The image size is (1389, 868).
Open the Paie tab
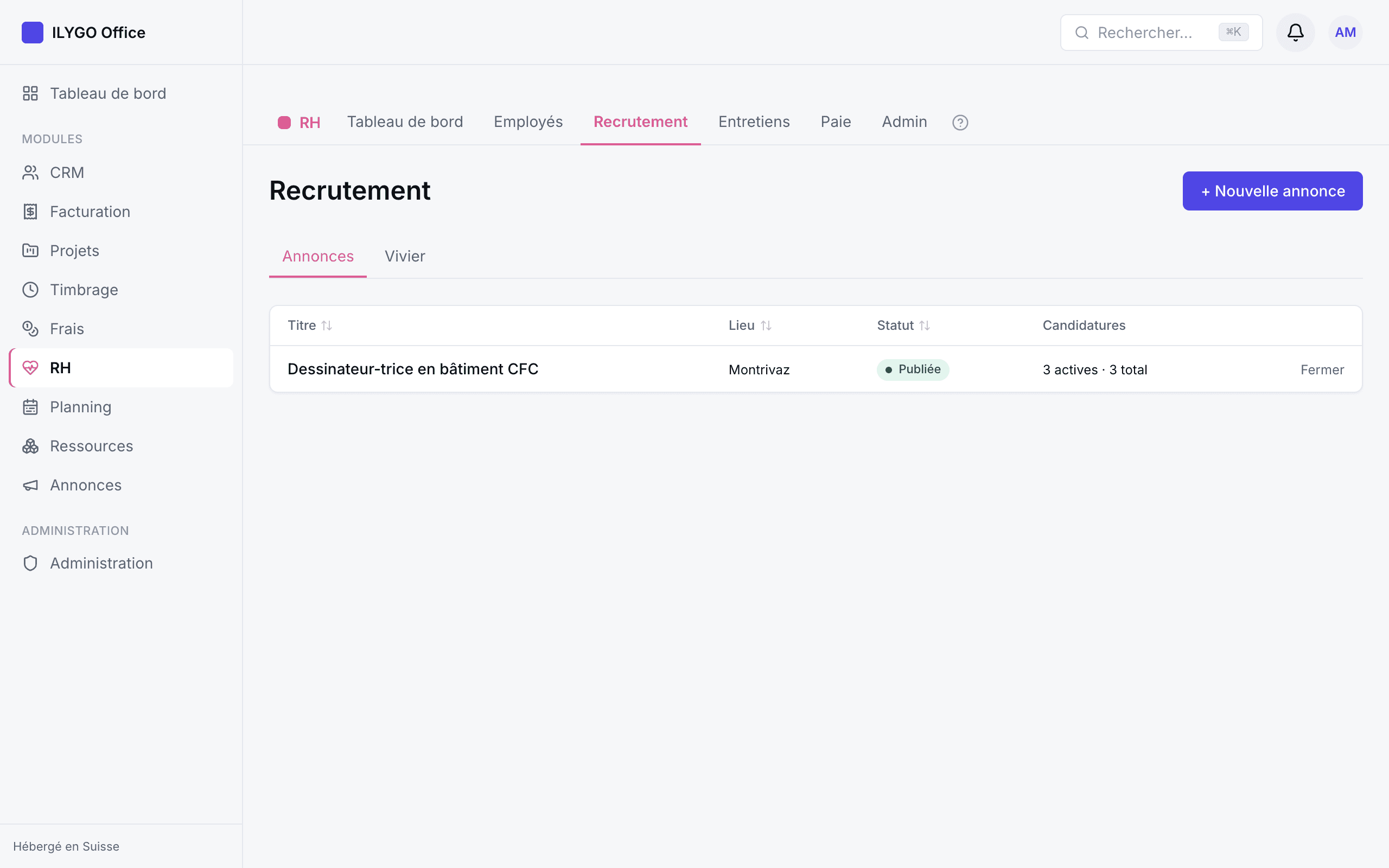point(836,122)
